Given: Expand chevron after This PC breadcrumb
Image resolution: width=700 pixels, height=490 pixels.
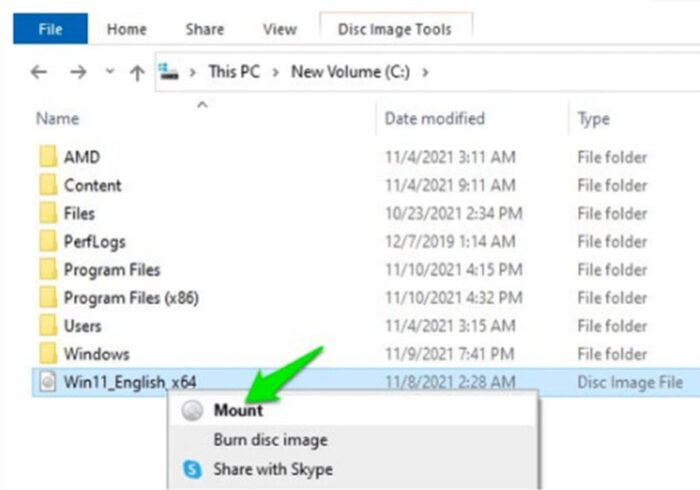Looking at the screenshot, I should [275, 72].
